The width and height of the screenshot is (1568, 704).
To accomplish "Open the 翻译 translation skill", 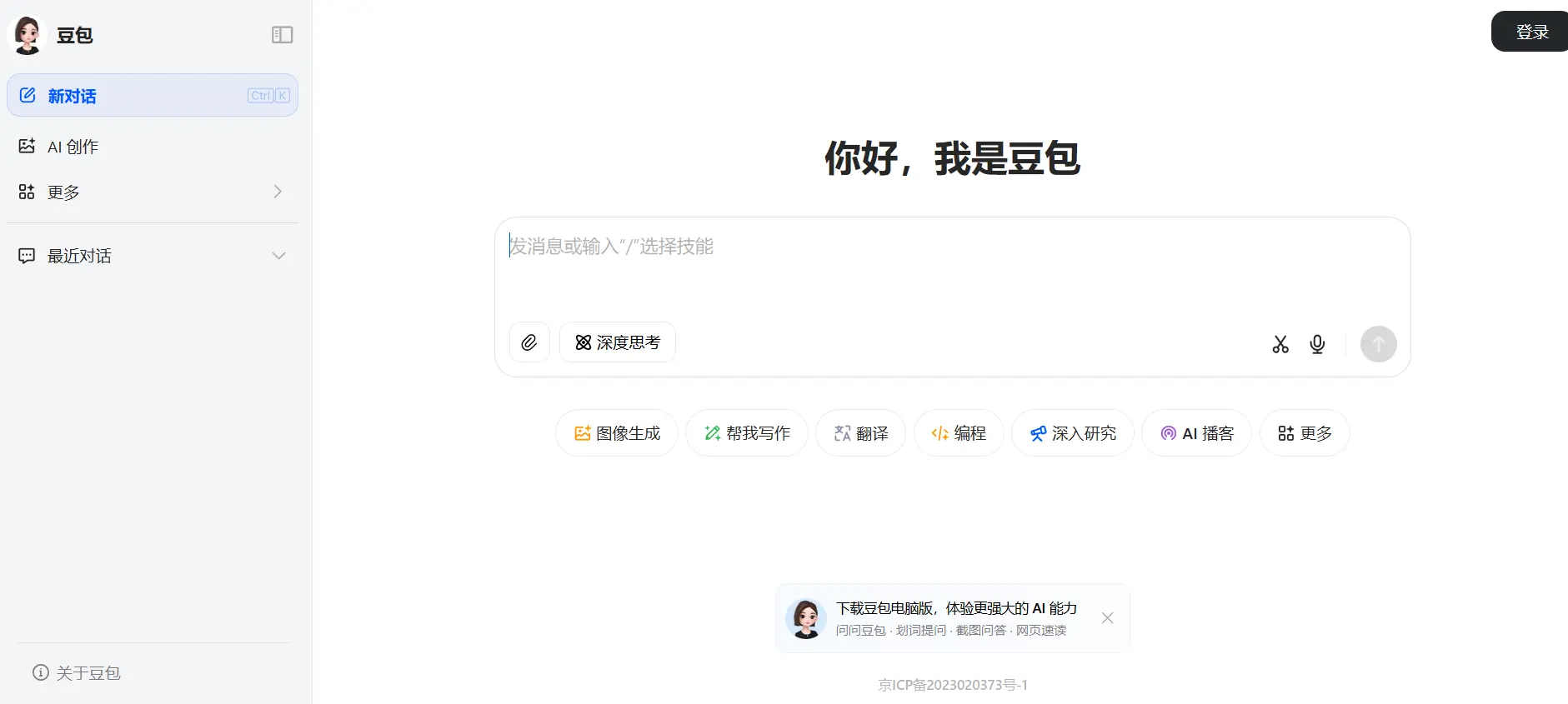I will point(861,433).
